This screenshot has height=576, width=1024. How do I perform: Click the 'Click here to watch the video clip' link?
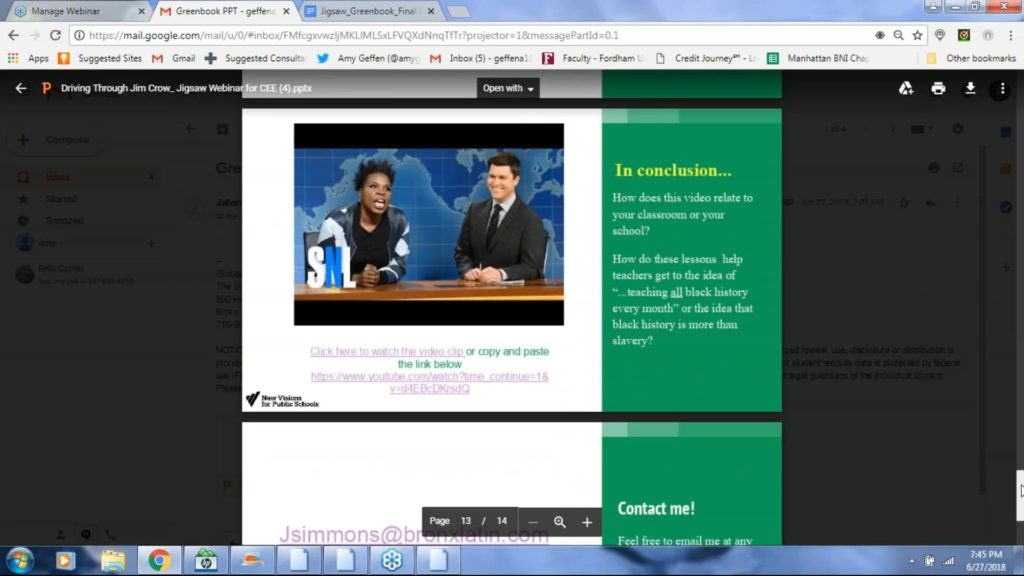(x=387, y=352)
